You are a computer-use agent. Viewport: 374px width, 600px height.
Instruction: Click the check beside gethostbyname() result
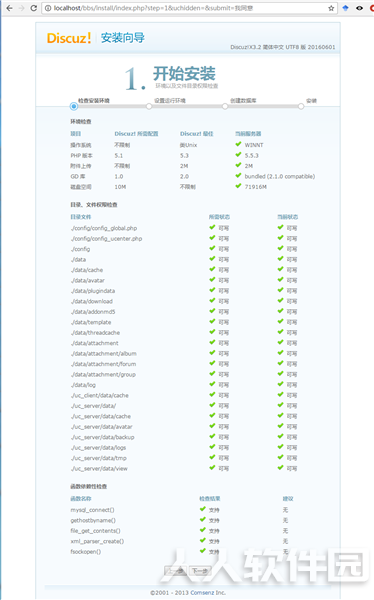coord(203,520)
